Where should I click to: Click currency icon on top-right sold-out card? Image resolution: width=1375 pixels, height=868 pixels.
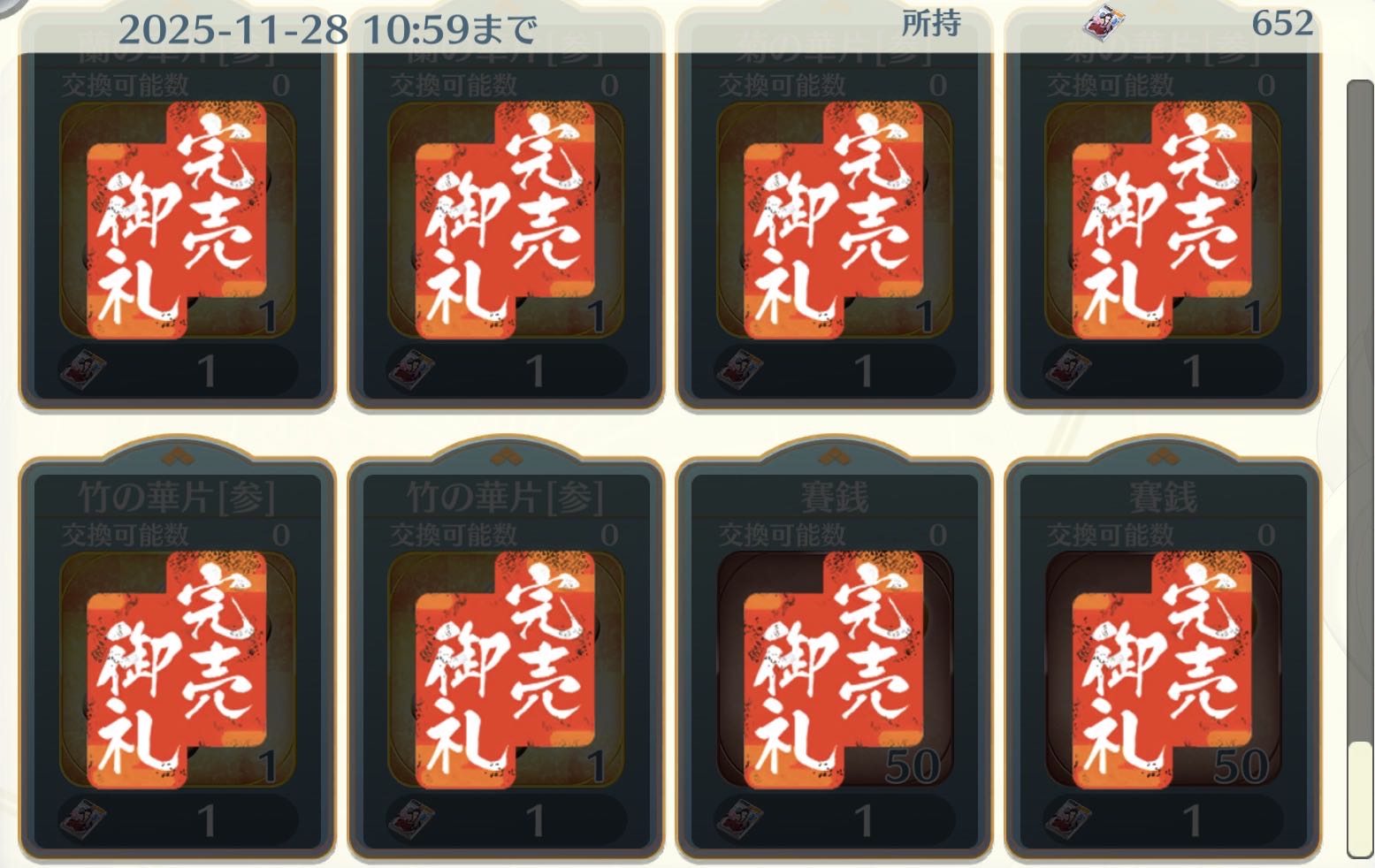1068,369
